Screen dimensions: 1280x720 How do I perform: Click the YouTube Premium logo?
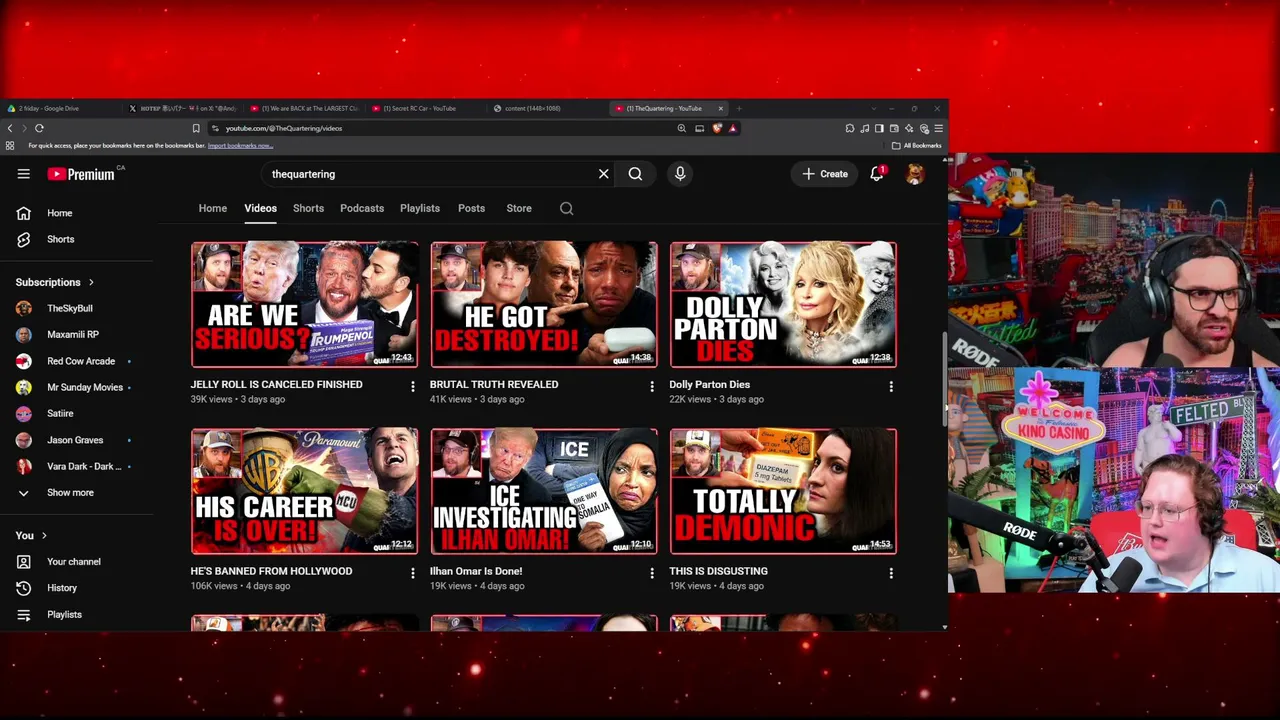coord(82,174)
